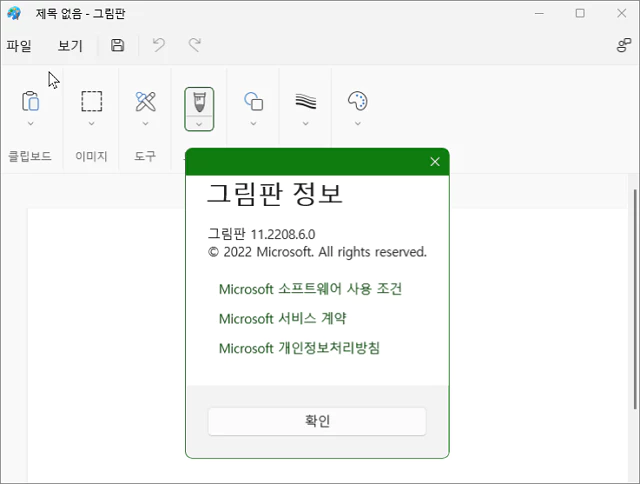Expand the 이미지 dropdown chevron

(91, 123)
